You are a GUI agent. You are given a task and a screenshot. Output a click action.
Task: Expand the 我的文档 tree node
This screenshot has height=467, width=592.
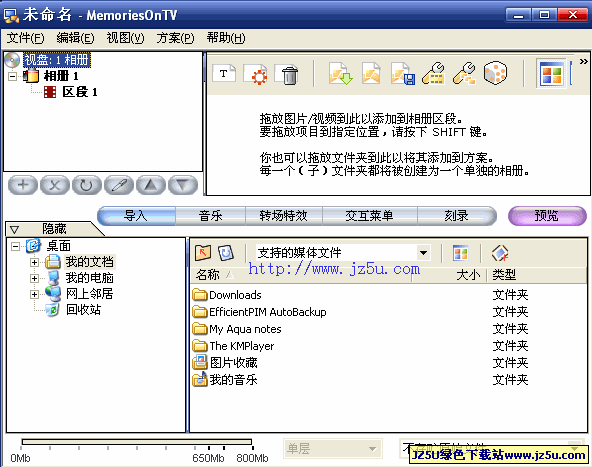[34, 262]
